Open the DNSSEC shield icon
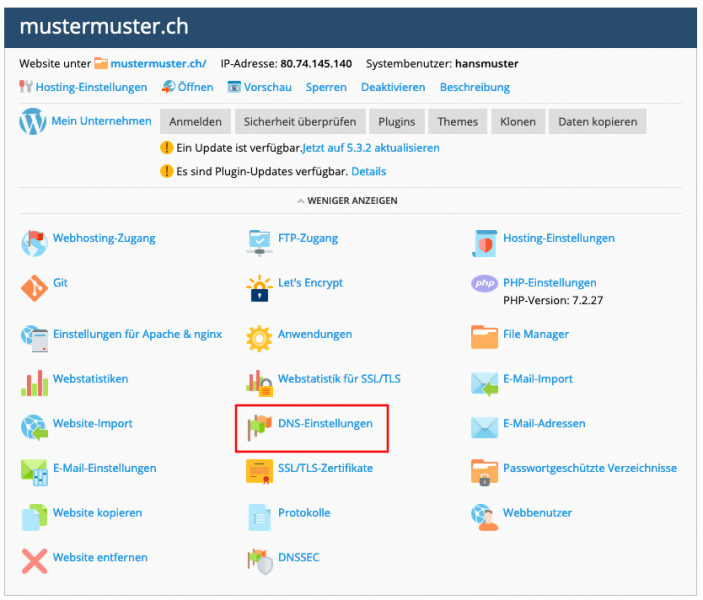This screenshot has width=703, height=600. click(x=260, y=560)
